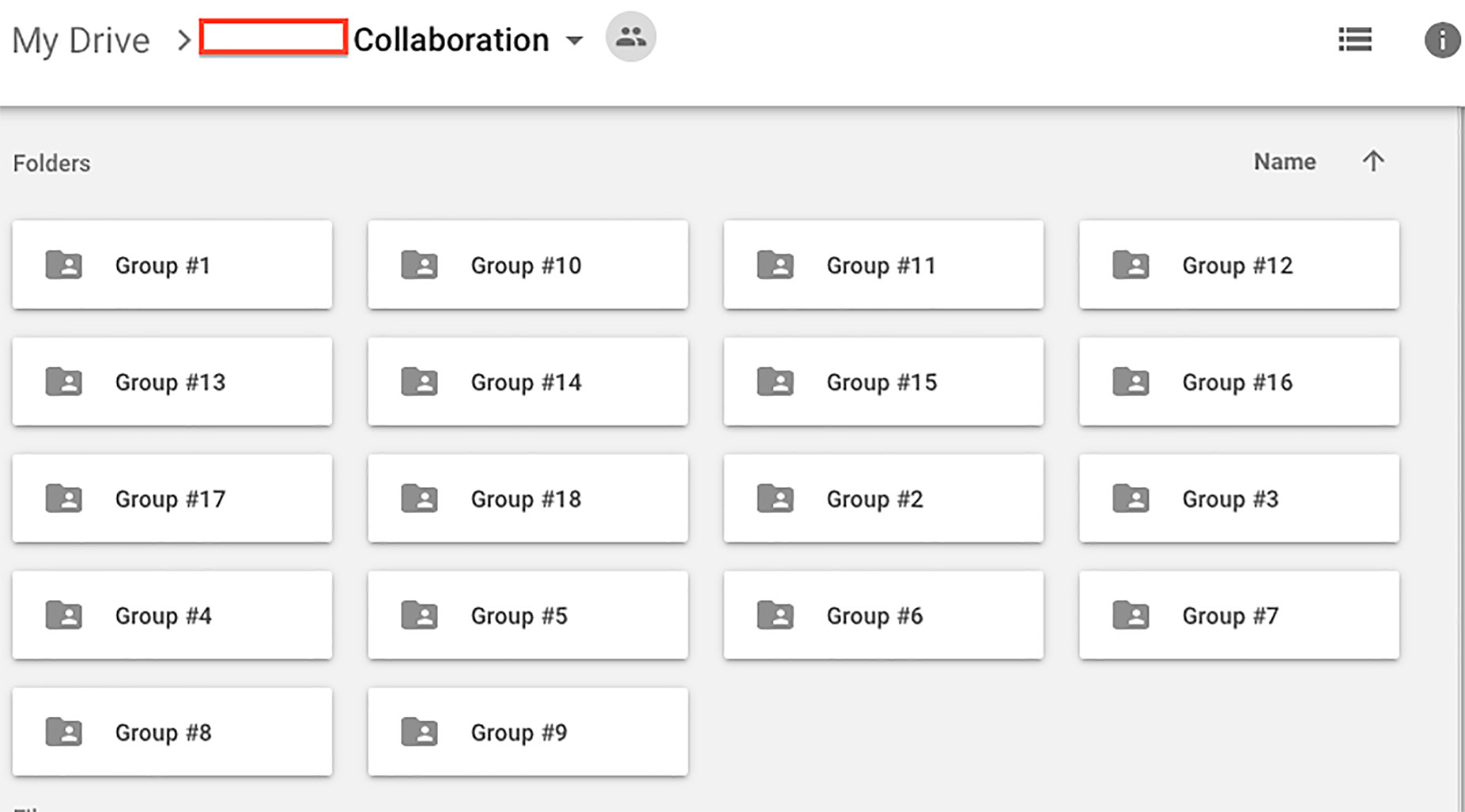Navigate to My Drive breadcrumb
This screenshot has width=1465, height=812.
tap(81, 40)
